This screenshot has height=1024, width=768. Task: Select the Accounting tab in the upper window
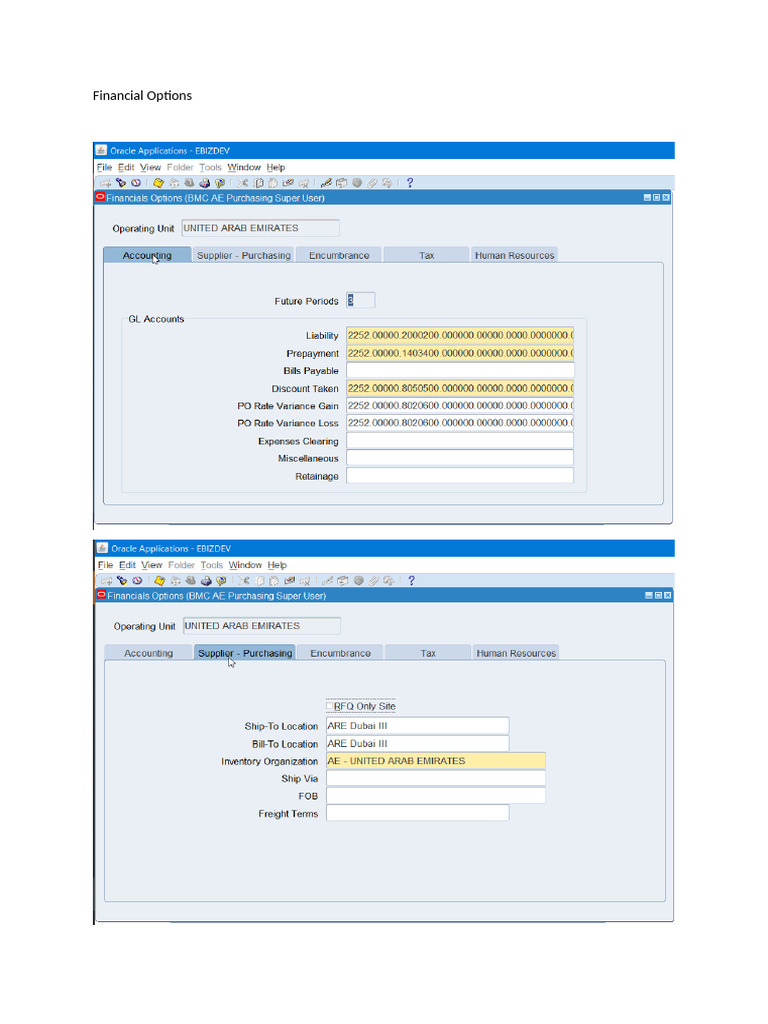click(x=147, y=255)
